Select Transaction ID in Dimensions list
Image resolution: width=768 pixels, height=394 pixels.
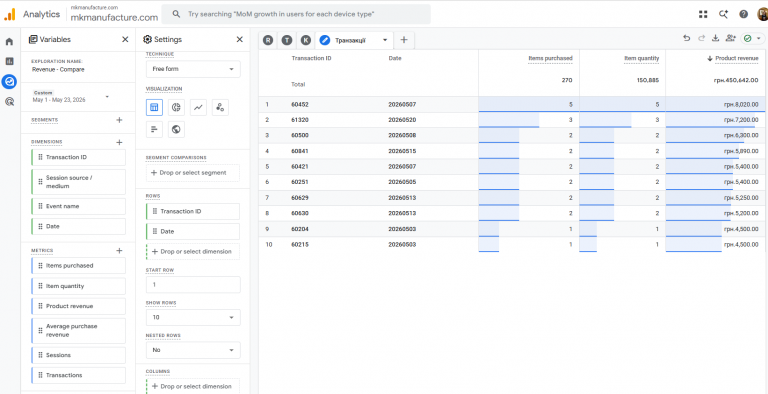coord(78,157)
